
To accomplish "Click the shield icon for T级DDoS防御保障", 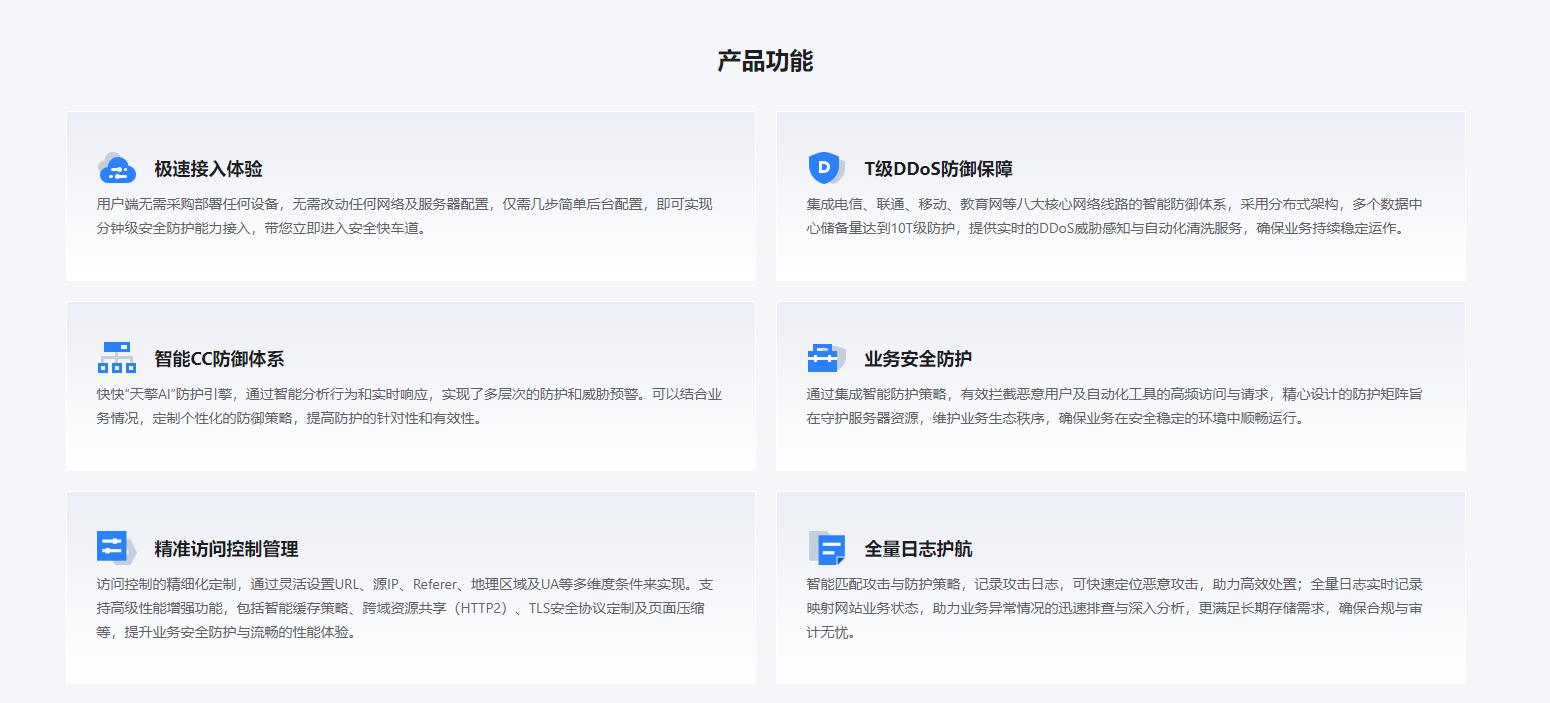I will [825, 168].
